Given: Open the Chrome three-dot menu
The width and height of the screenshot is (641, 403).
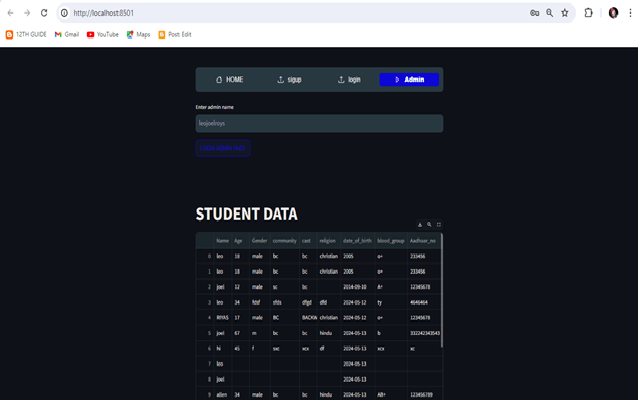Looking at the screenshot, I should [x=631, y=13].
